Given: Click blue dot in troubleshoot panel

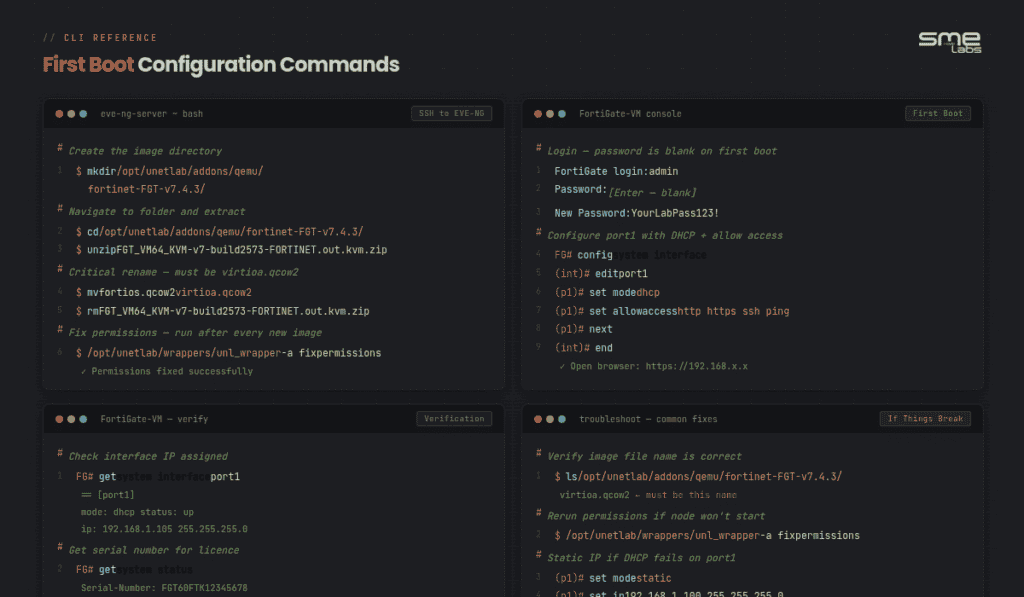Looking at the screenshot, I should pyautogui.click(x=562, y=419).
